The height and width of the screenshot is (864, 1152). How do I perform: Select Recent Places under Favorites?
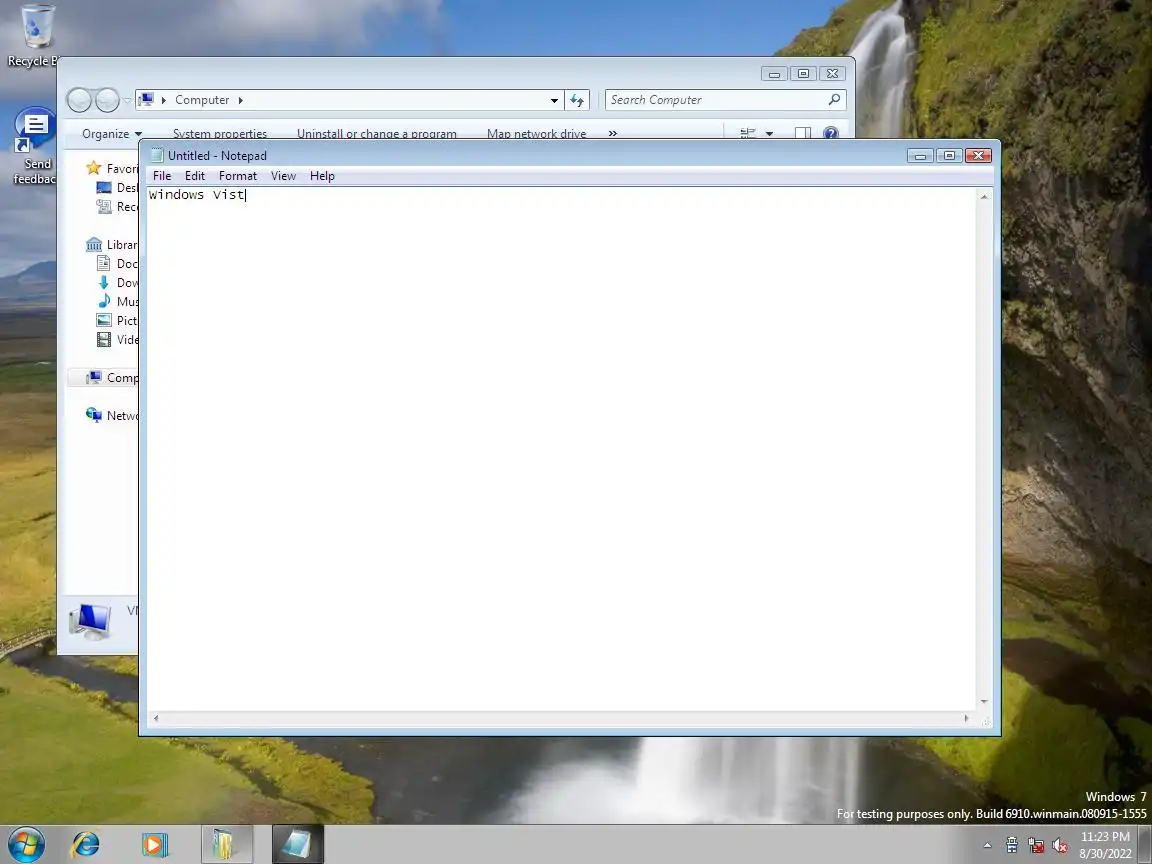[117, 206]
